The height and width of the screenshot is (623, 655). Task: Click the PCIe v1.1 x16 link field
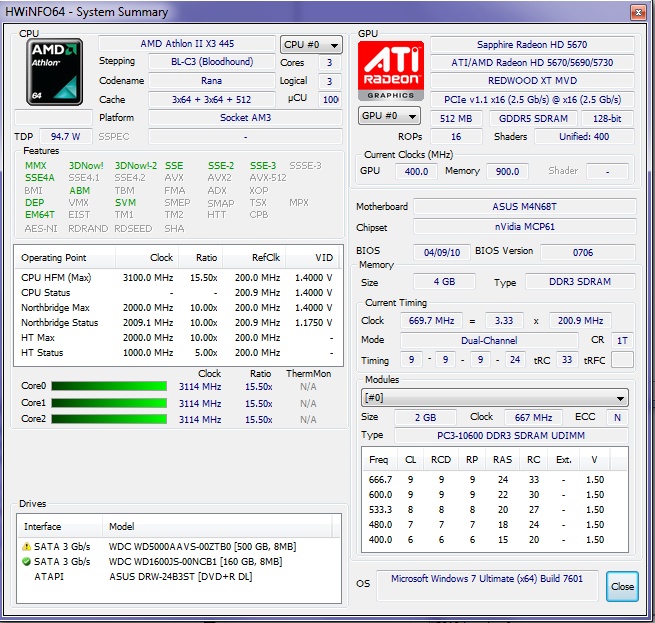click(532, 99)
